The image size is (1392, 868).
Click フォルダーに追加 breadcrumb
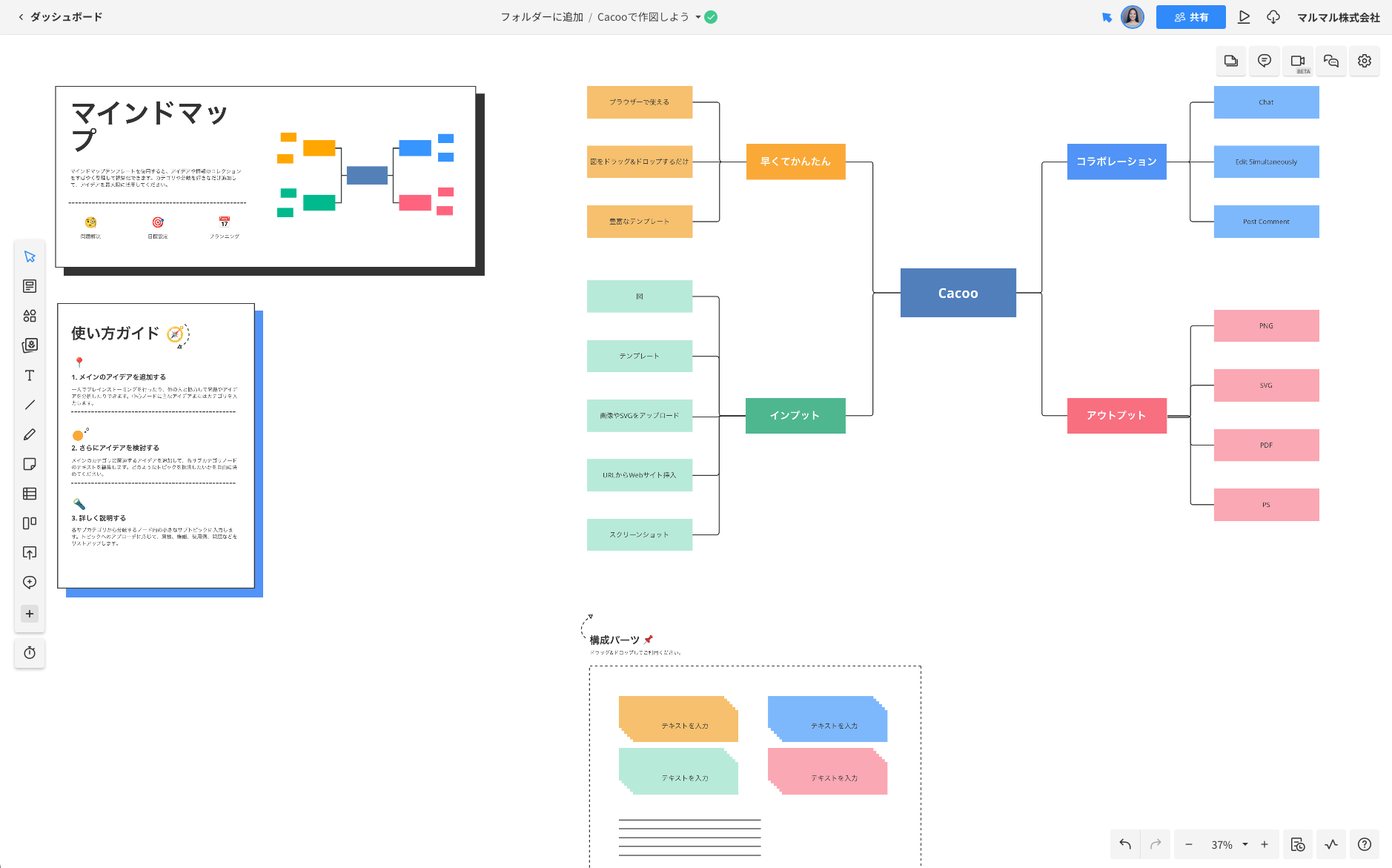pos(541,17)
